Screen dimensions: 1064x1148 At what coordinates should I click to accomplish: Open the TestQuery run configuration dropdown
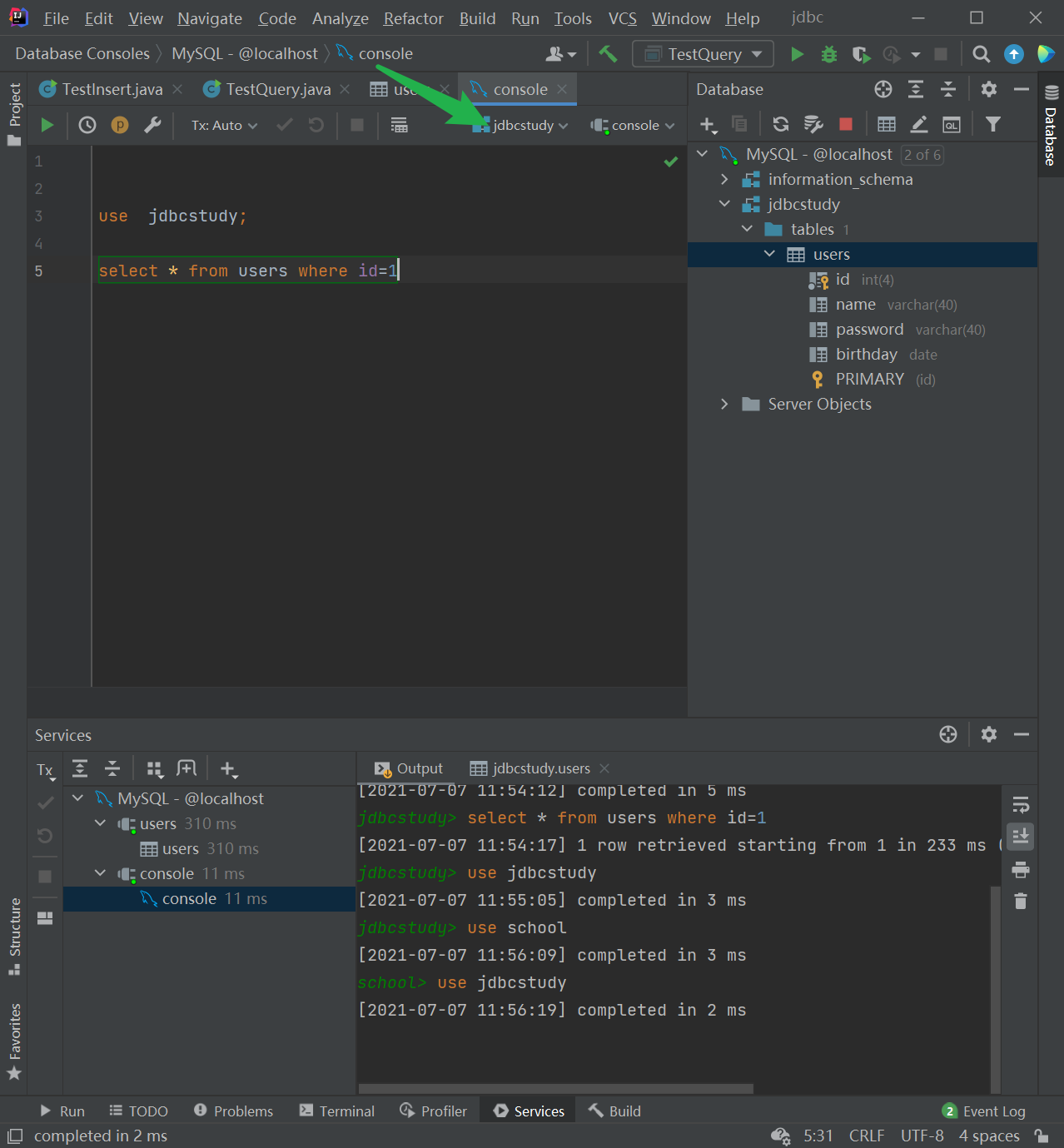pos(704,54)
